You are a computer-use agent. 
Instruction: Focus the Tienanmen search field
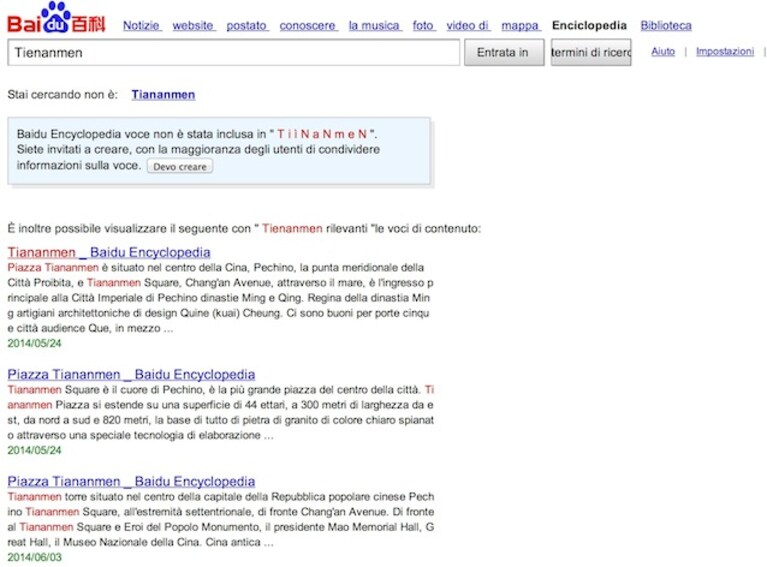(233, 52)
